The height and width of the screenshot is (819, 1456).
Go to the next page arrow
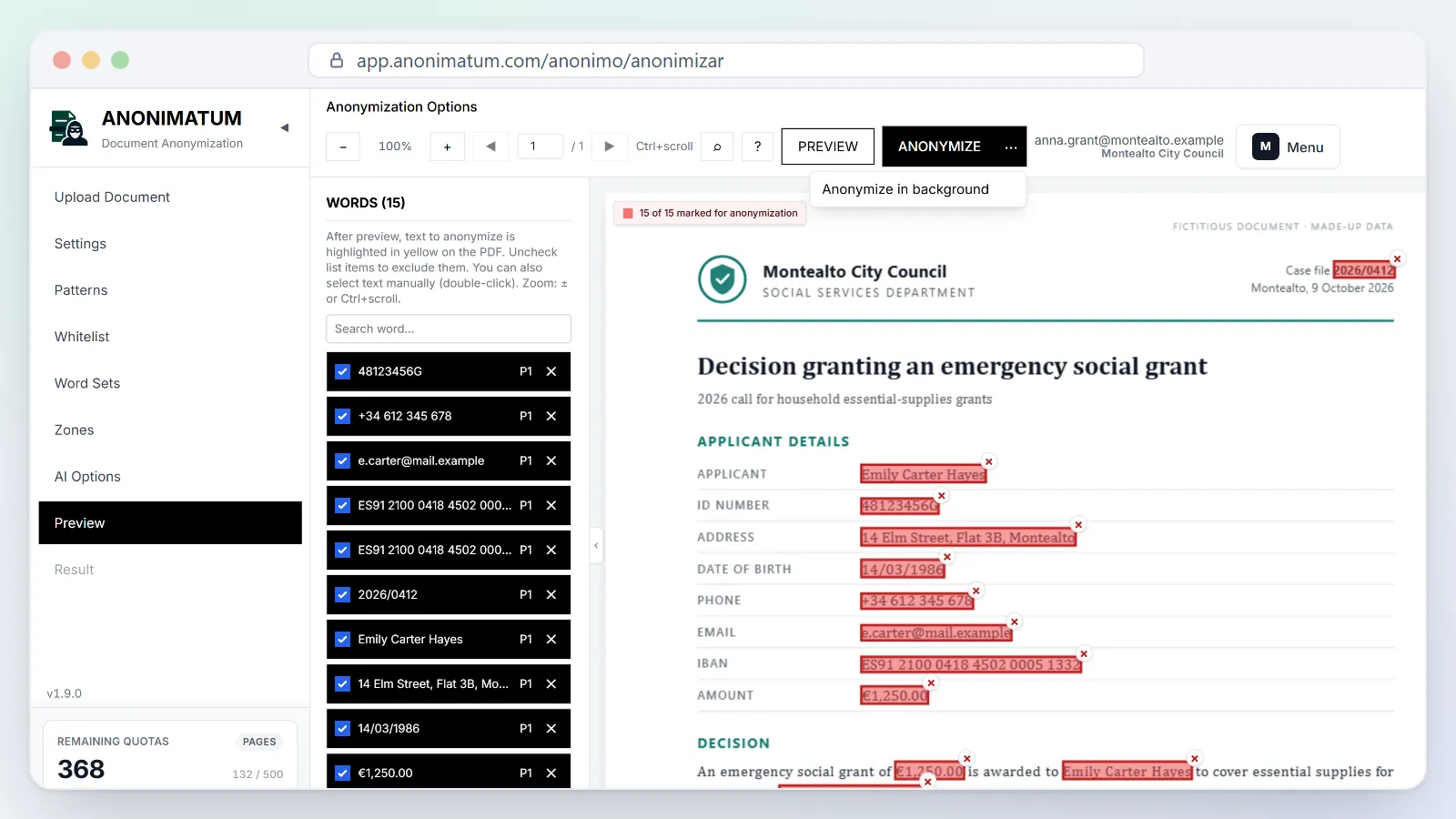point(610,147)
